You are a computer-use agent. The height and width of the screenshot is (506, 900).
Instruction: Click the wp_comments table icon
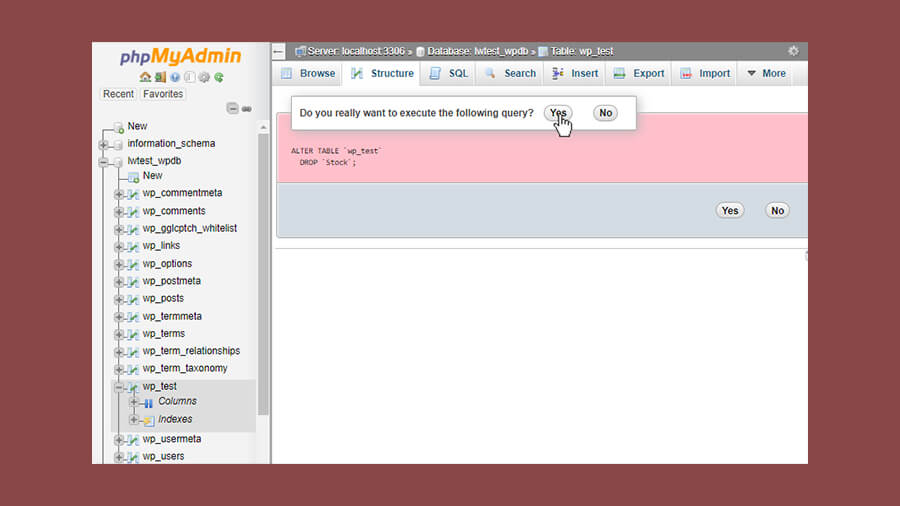133,212
